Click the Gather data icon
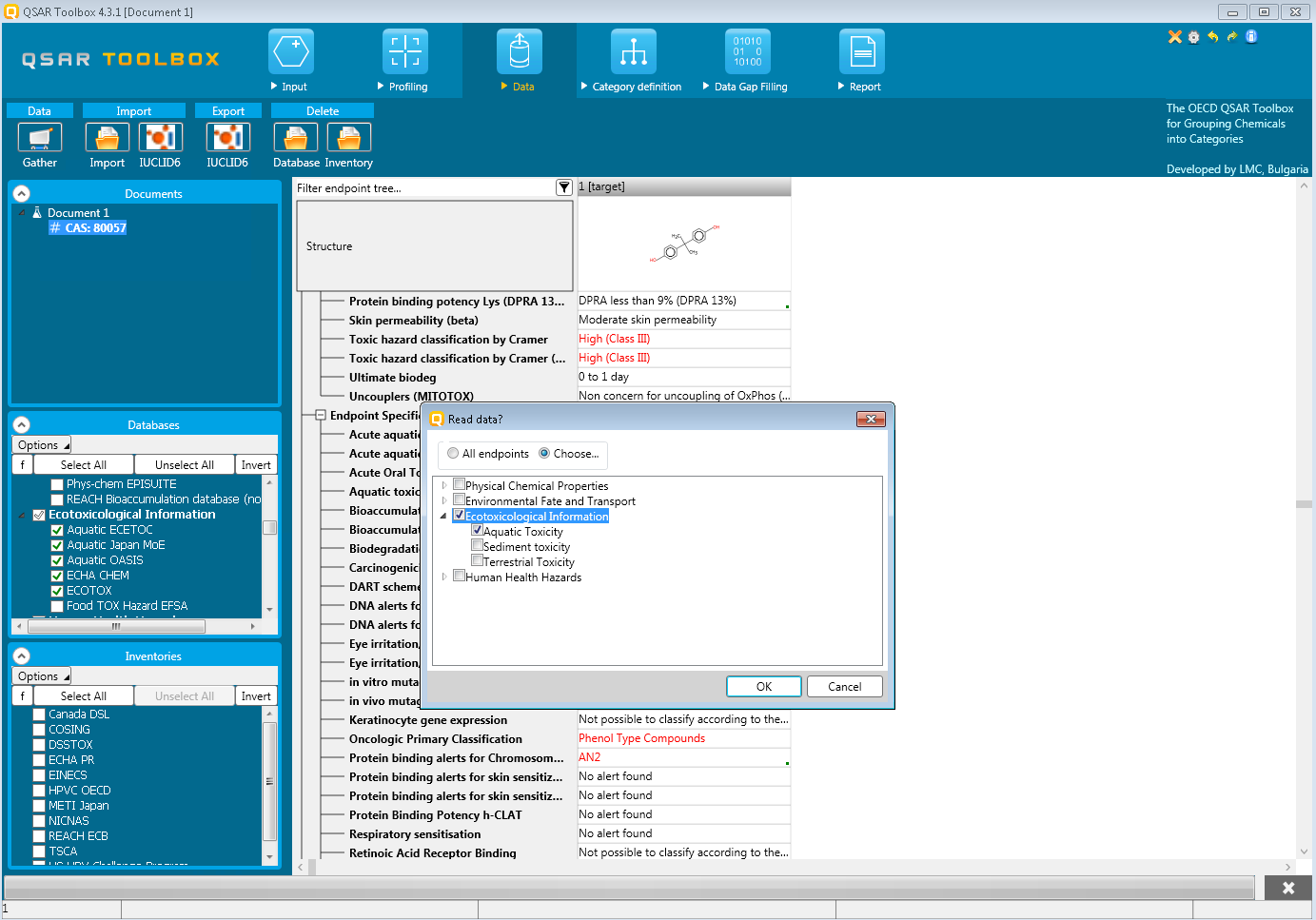Screen dimensions: 1316x920 coord(39,138)
